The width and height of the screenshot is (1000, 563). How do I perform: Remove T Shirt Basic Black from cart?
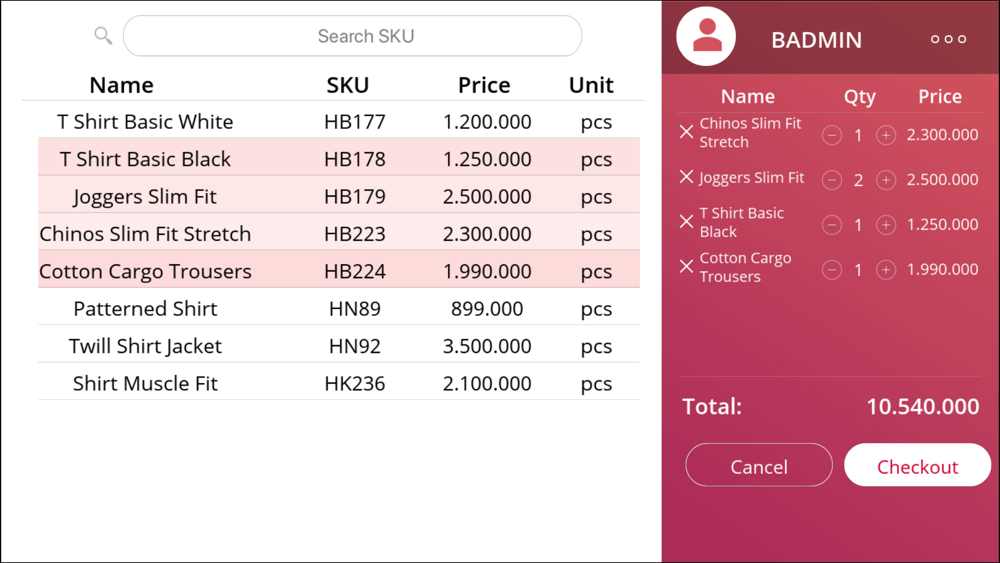[686, 221]
